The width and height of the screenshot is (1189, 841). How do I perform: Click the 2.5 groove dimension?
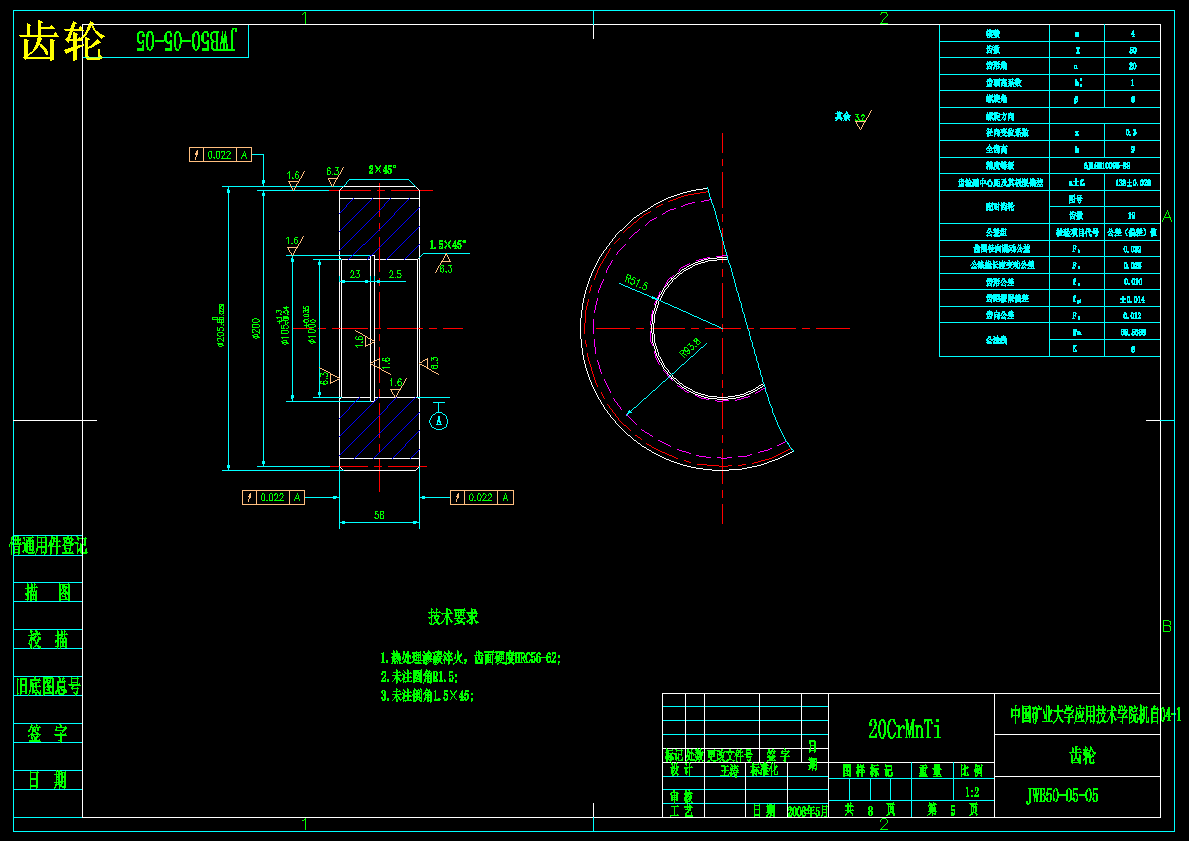point(395,275)
